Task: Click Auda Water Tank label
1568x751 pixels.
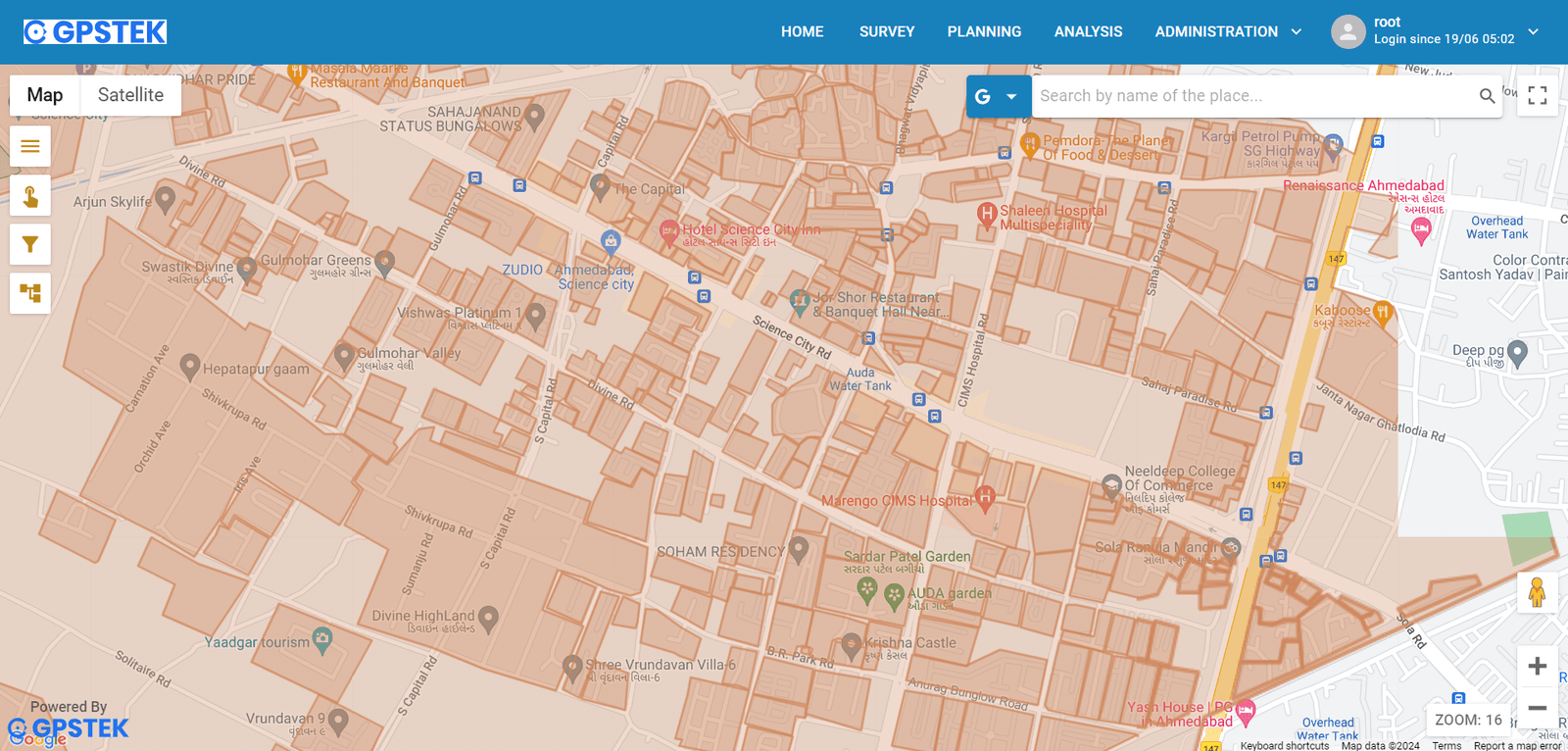Action: click(860, 379)
